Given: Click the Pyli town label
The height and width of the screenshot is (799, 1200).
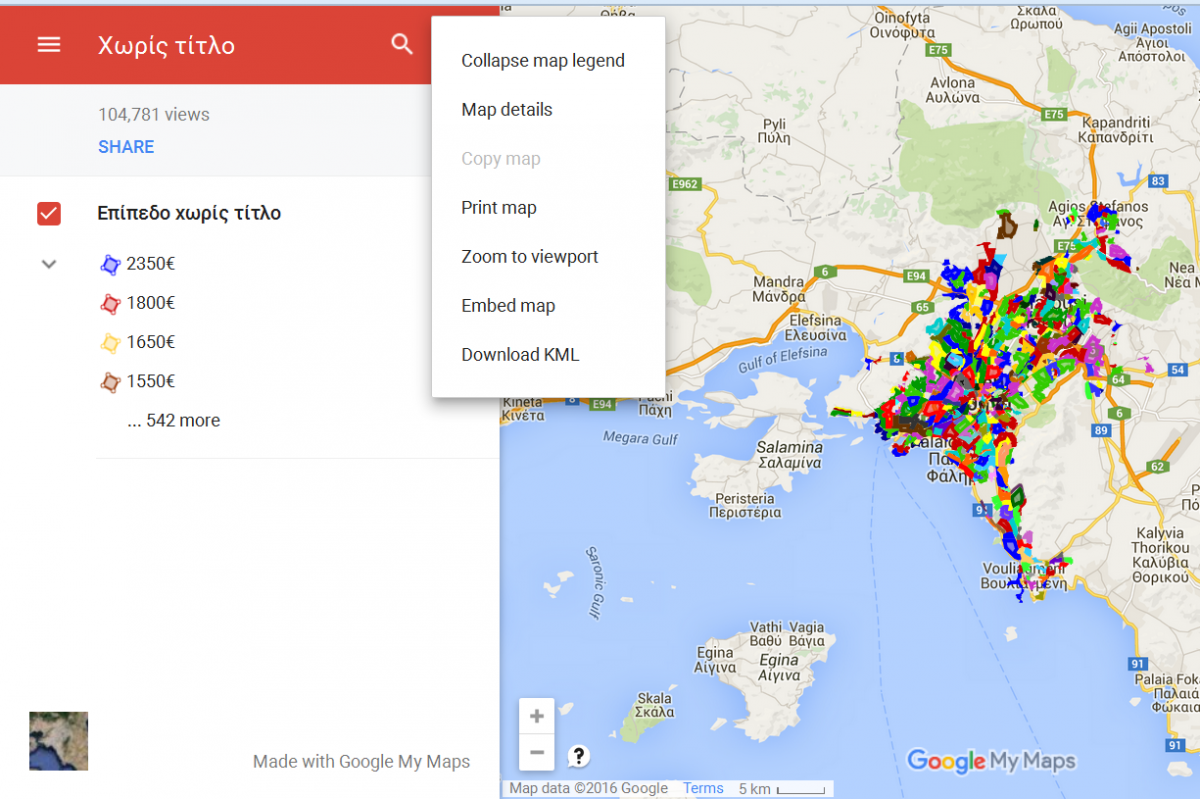Looking at the screenshot, I should point(775,133).
